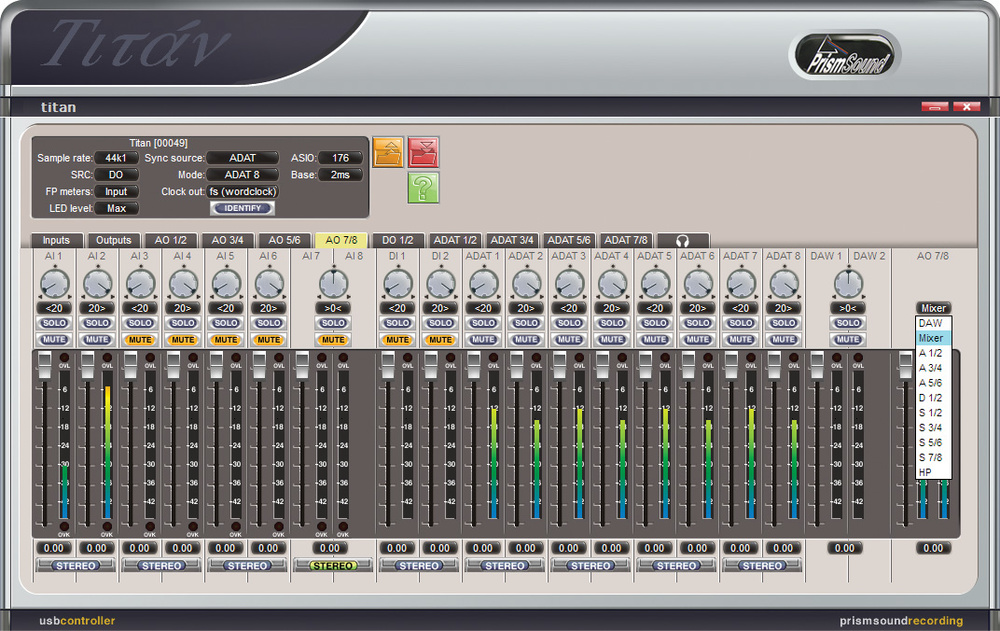1000x631 pixels.
Task: Click the ADAT 7 pan knob
Action: click(x=740, y=284)
